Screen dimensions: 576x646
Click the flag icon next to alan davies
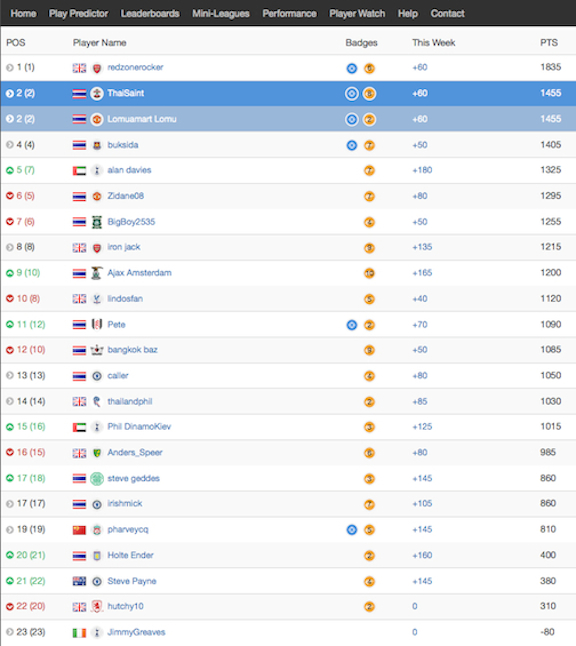click(80, 171)
